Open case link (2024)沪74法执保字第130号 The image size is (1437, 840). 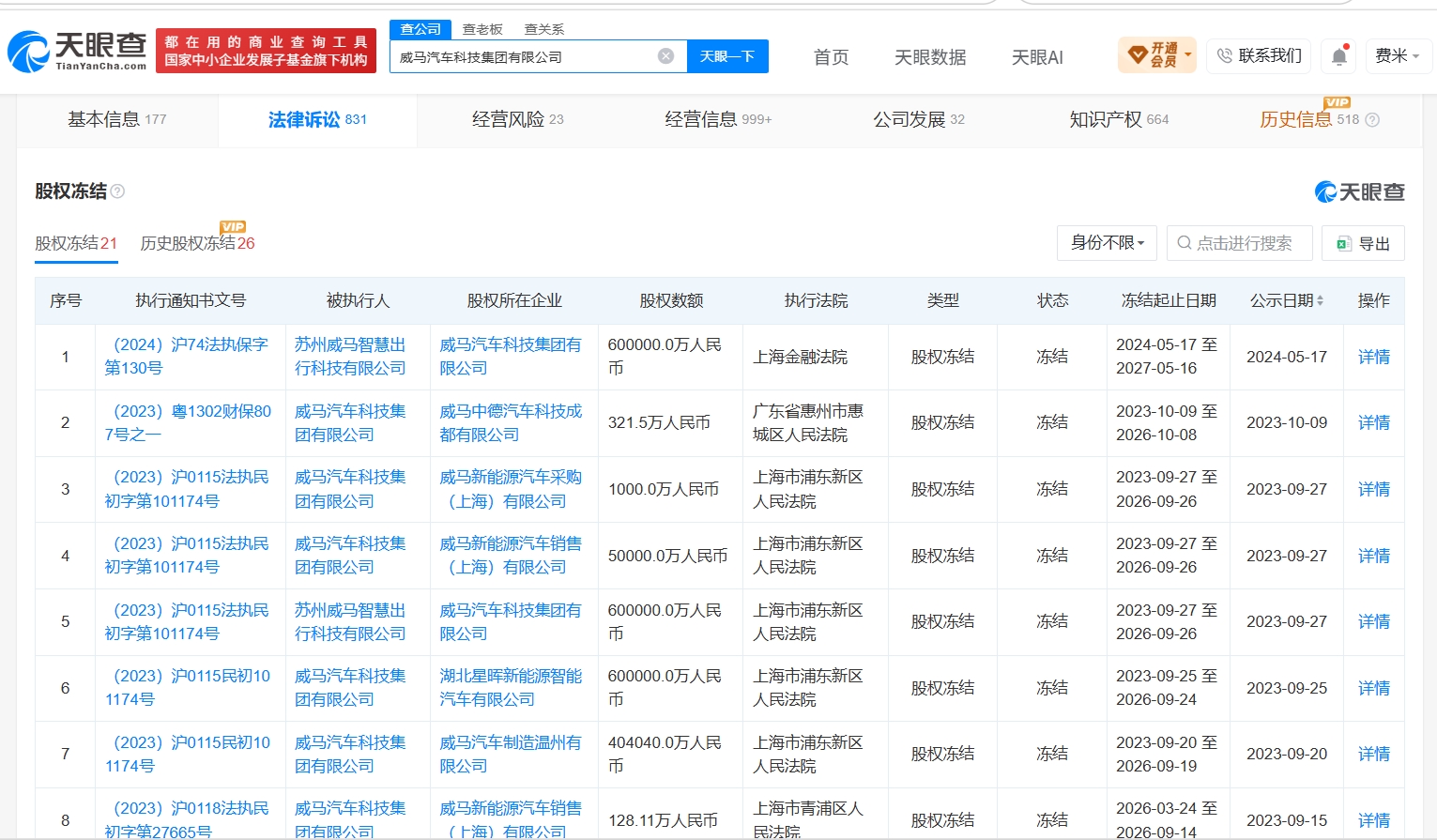coord(188,357)
